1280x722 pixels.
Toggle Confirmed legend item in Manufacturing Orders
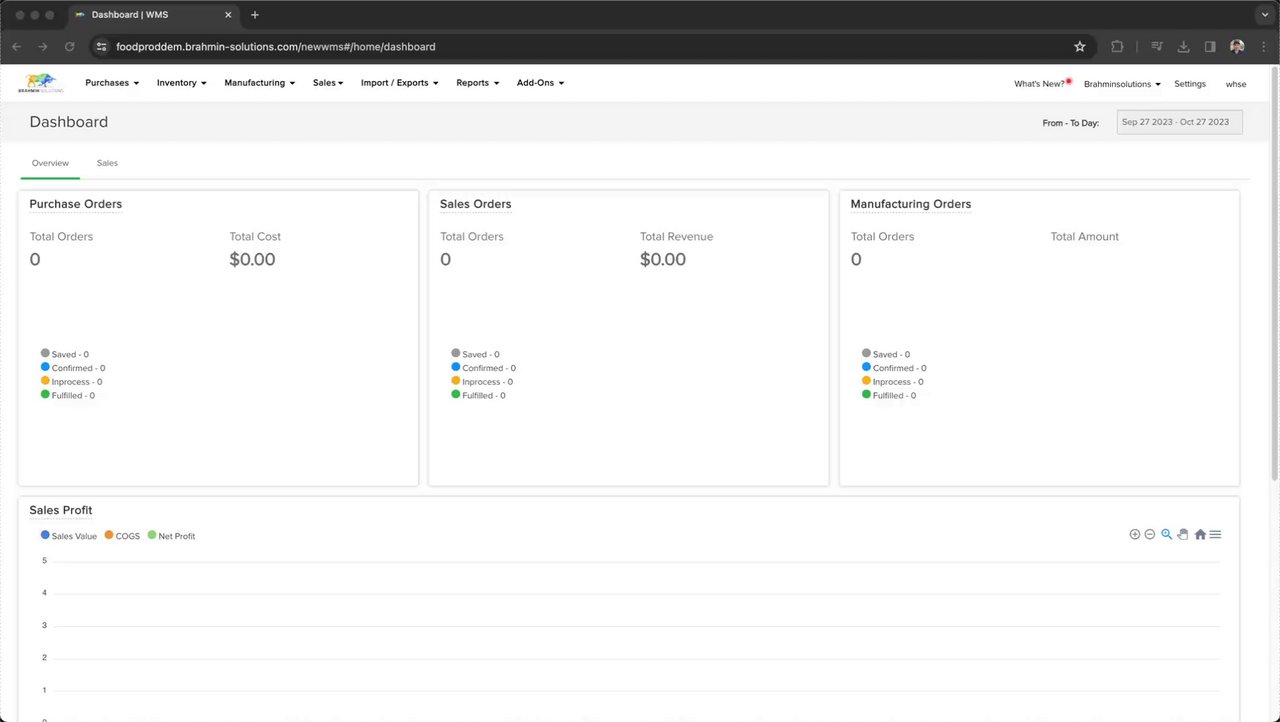click(894, 368)
